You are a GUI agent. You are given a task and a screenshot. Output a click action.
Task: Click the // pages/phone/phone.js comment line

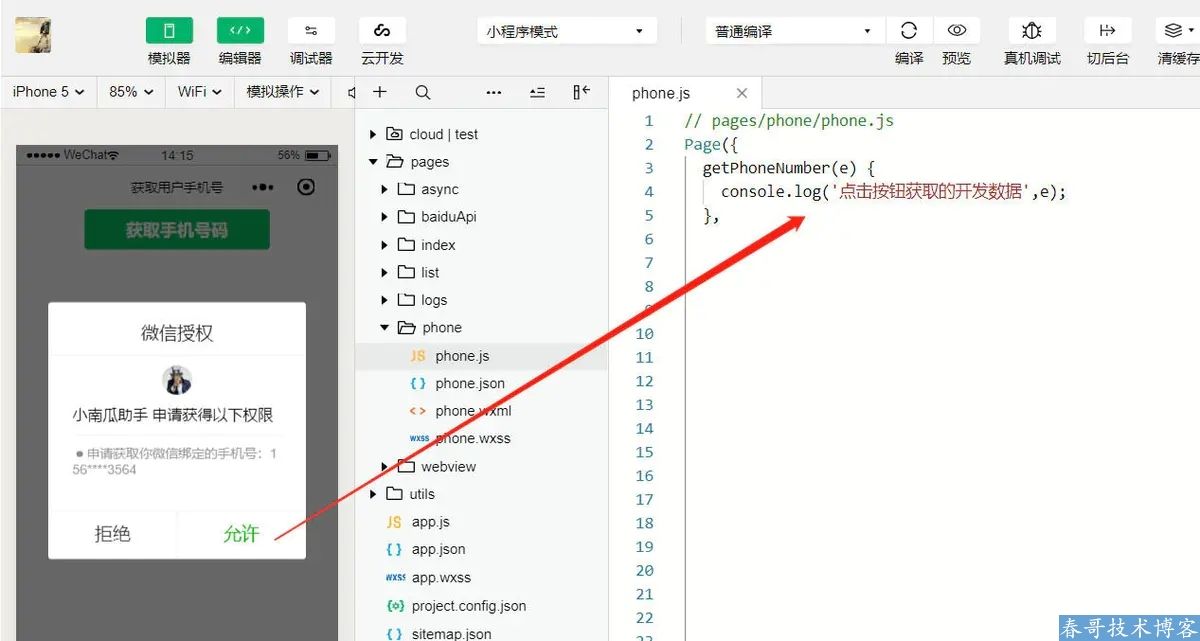coord(789,121)
